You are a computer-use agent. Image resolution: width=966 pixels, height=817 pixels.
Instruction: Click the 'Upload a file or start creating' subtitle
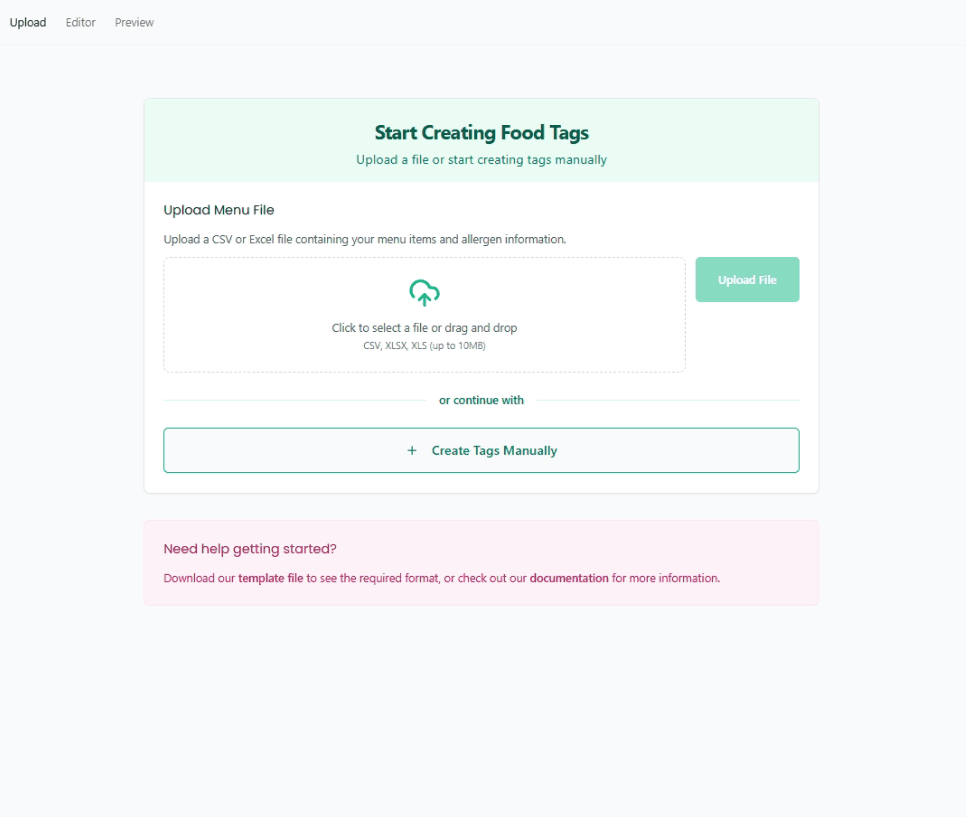pyautogui.click(x=481, y=160)
